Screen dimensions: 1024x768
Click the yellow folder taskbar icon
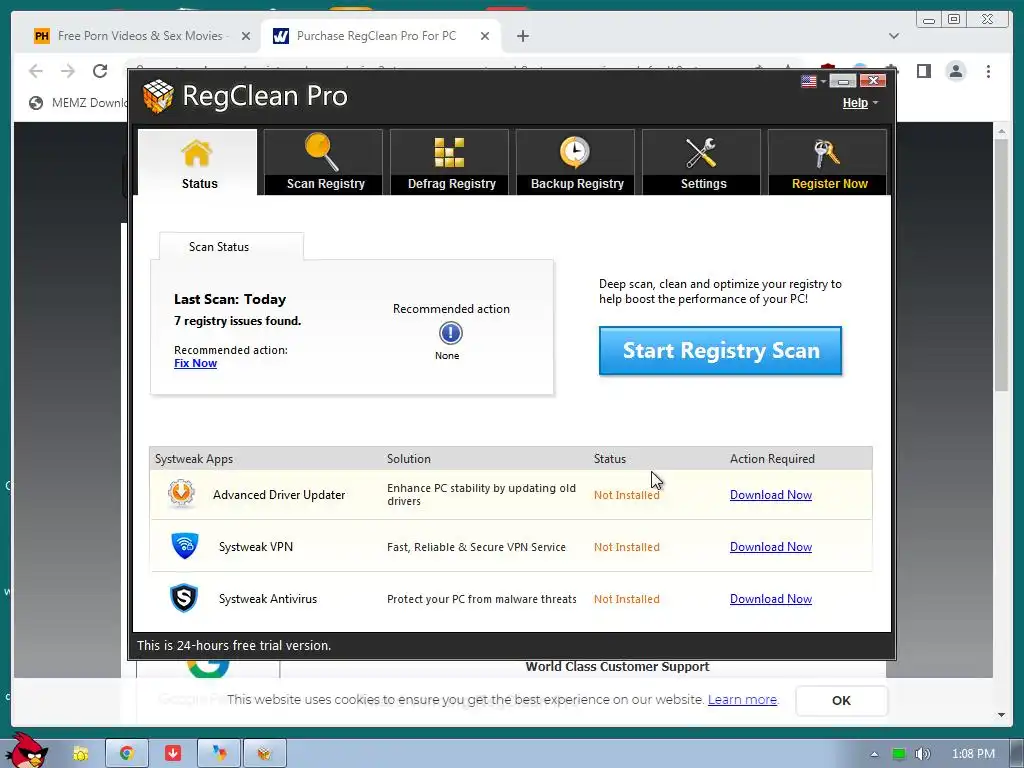point(80,754)
